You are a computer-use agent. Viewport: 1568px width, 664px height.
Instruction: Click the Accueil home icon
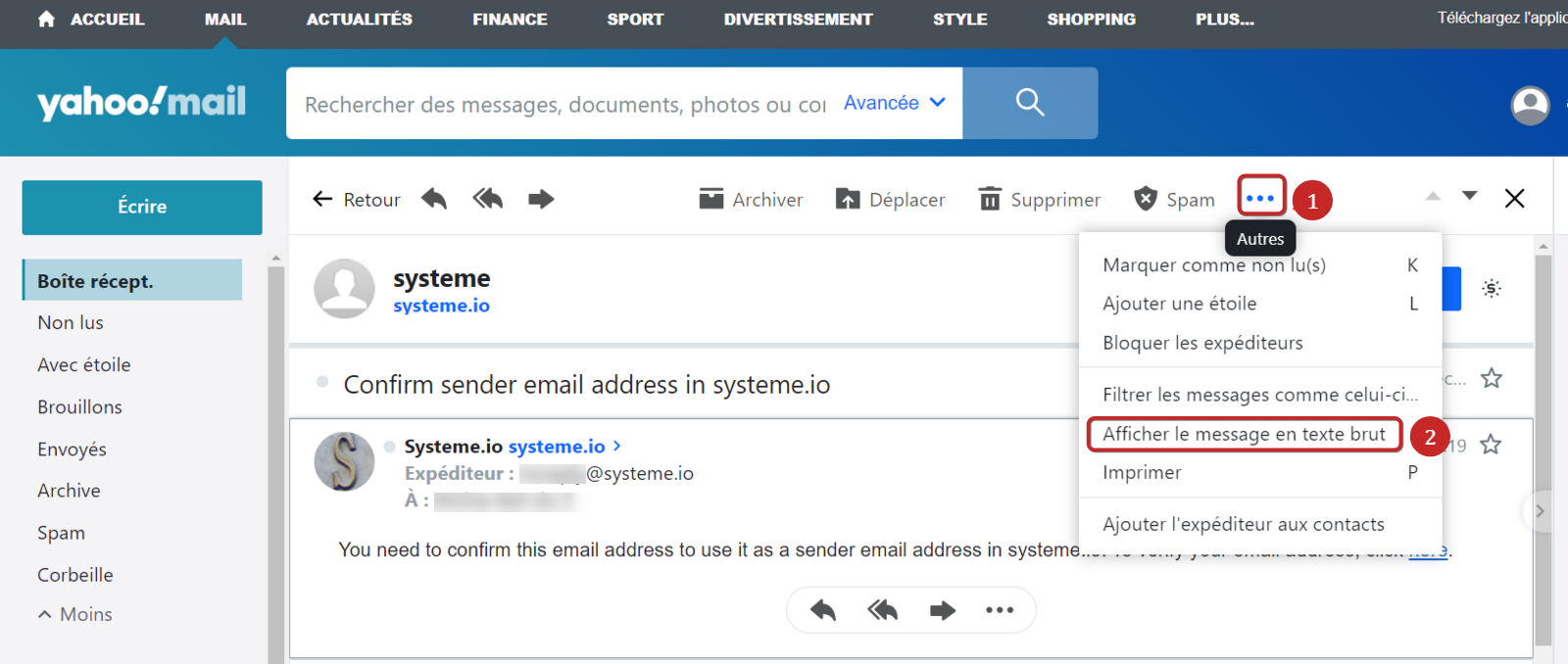click(x=46, y=19)
